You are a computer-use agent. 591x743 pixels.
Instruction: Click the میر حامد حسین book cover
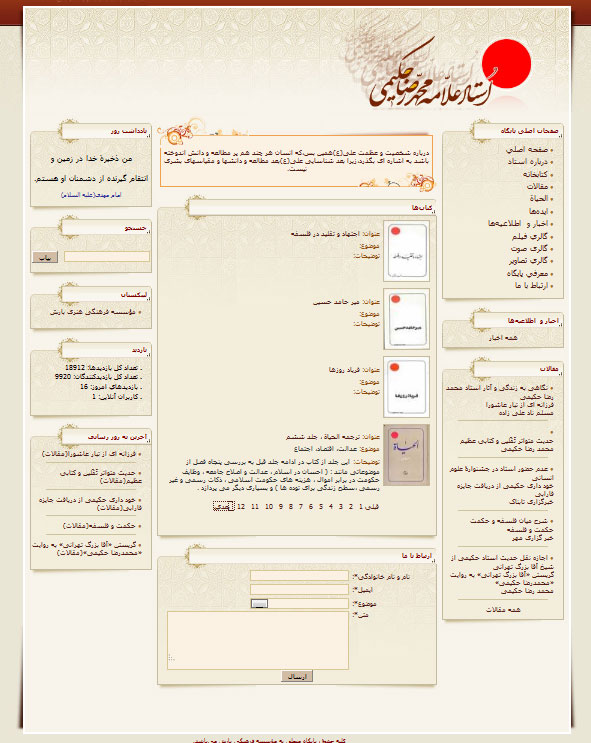(x=407, y=319)
